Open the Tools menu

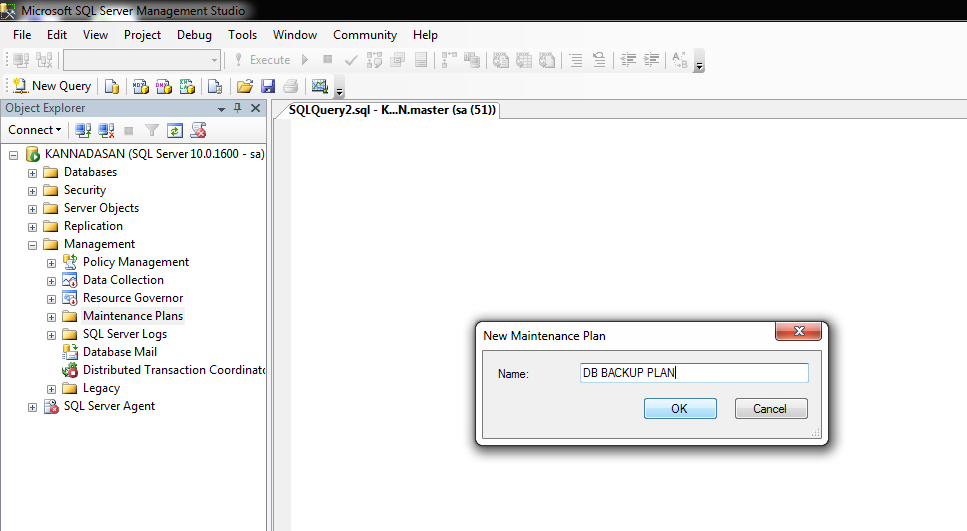tap(242, 35)
